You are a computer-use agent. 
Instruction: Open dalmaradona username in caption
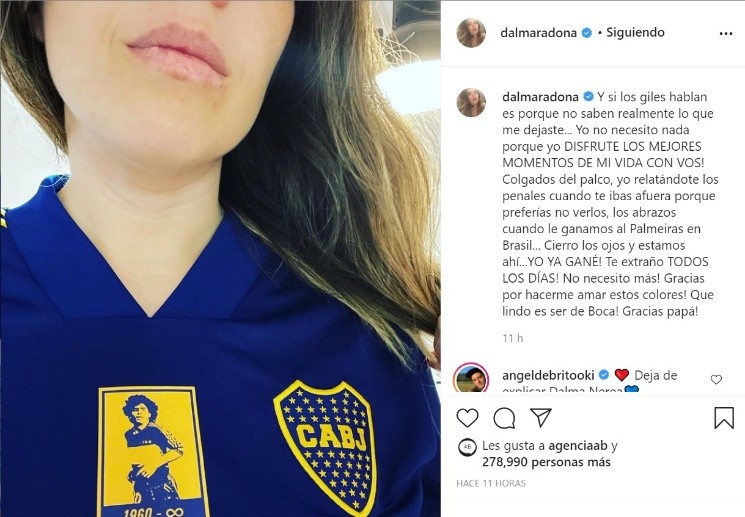[540, 97]
